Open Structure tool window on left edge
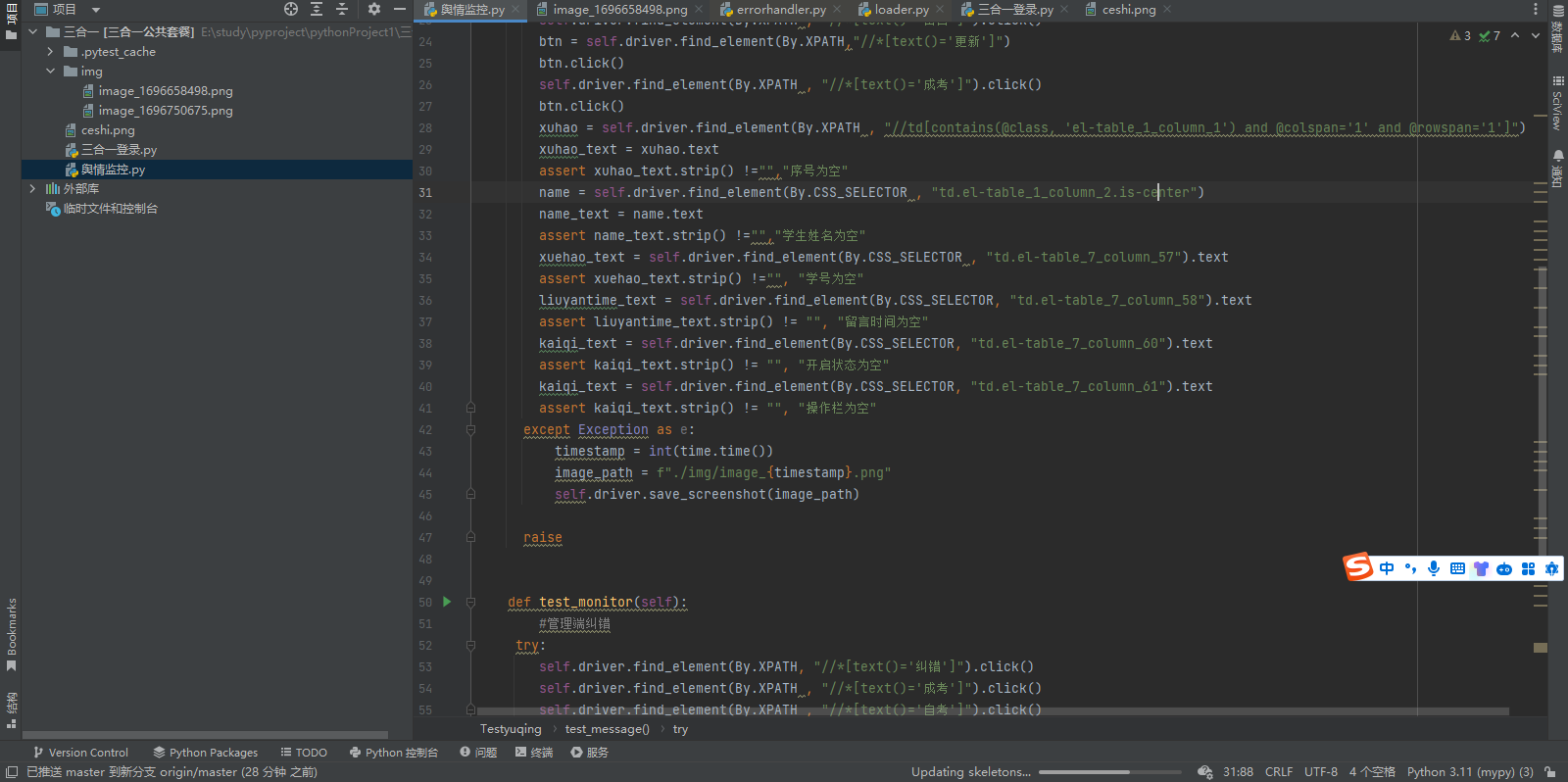The image size is (1568, 782). pyautogui.click(x=11, y=709)
